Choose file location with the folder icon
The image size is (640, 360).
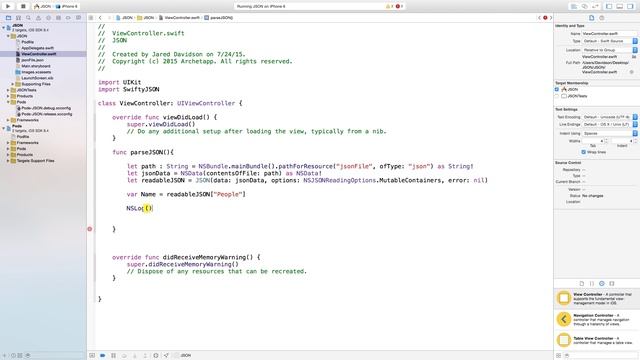[x=634, y=57]
